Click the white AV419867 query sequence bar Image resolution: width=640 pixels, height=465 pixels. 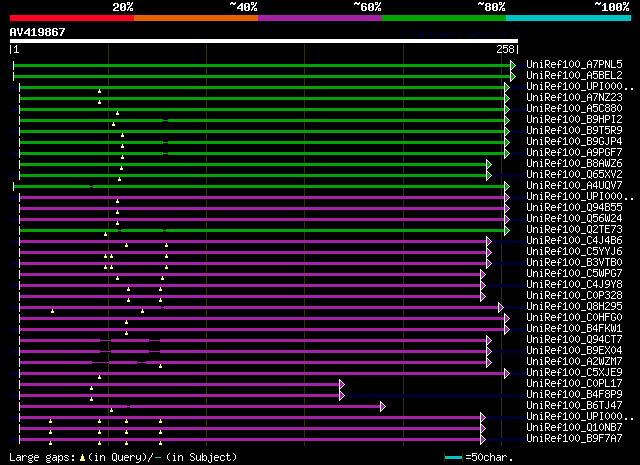click(264, 41)
